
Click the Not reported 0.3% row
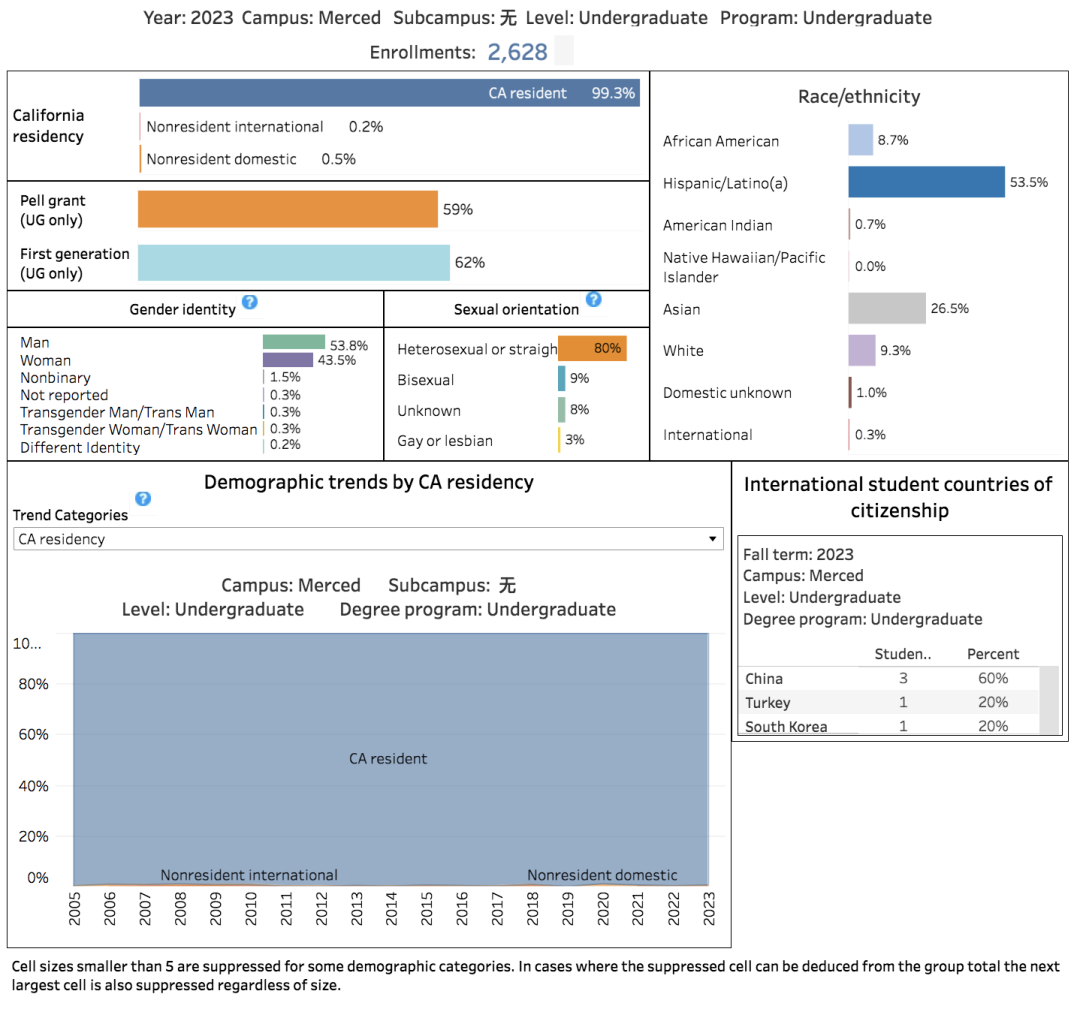point(160,395)
